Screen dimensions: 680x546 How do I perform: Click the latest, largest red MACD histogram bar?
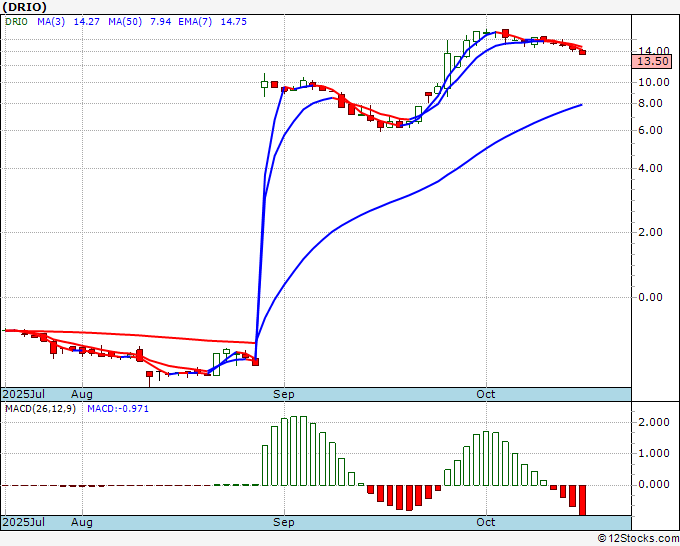click(x=582, y=500)
